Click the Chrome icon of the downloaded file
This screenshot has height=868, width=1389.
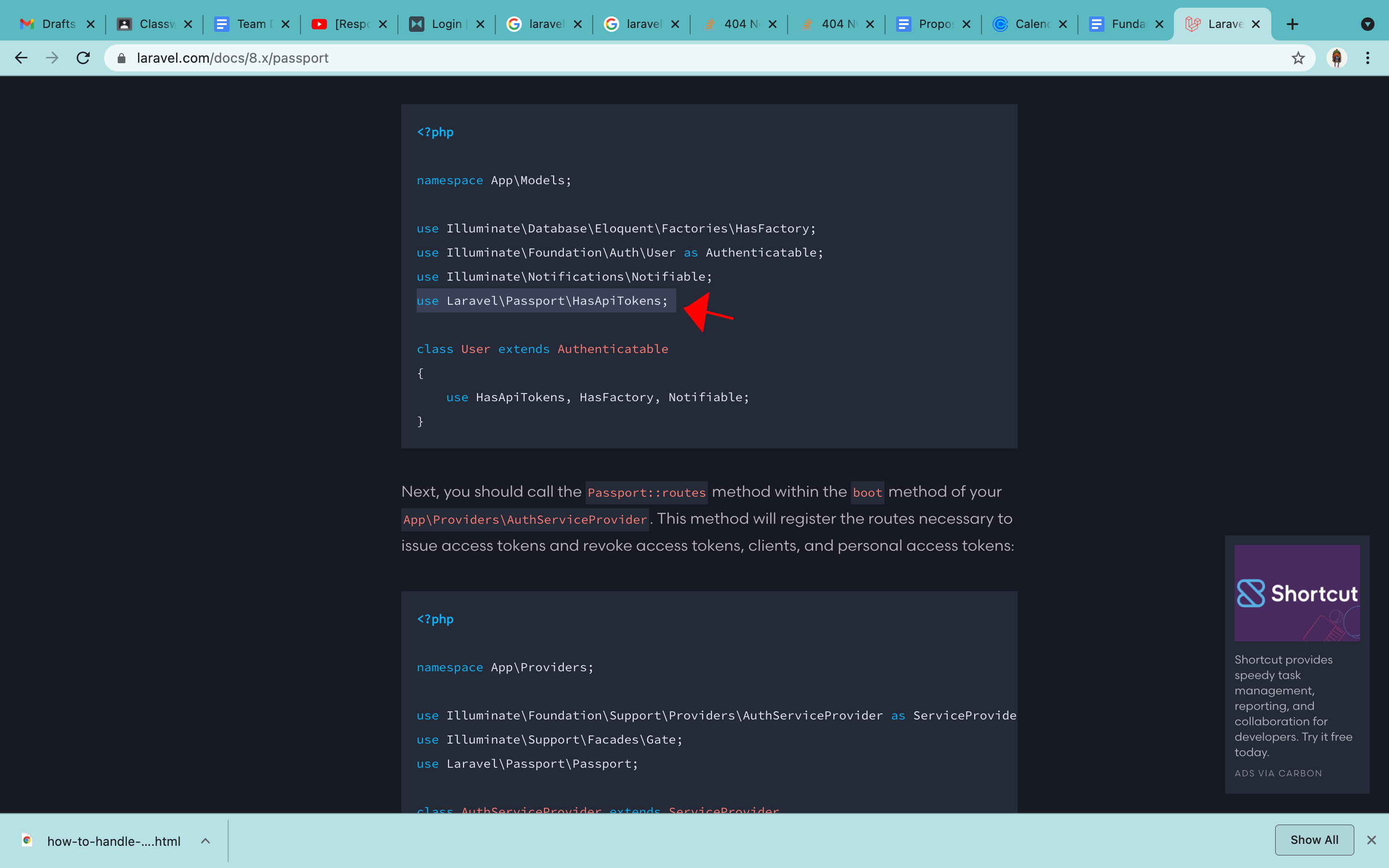pos(27,841)
